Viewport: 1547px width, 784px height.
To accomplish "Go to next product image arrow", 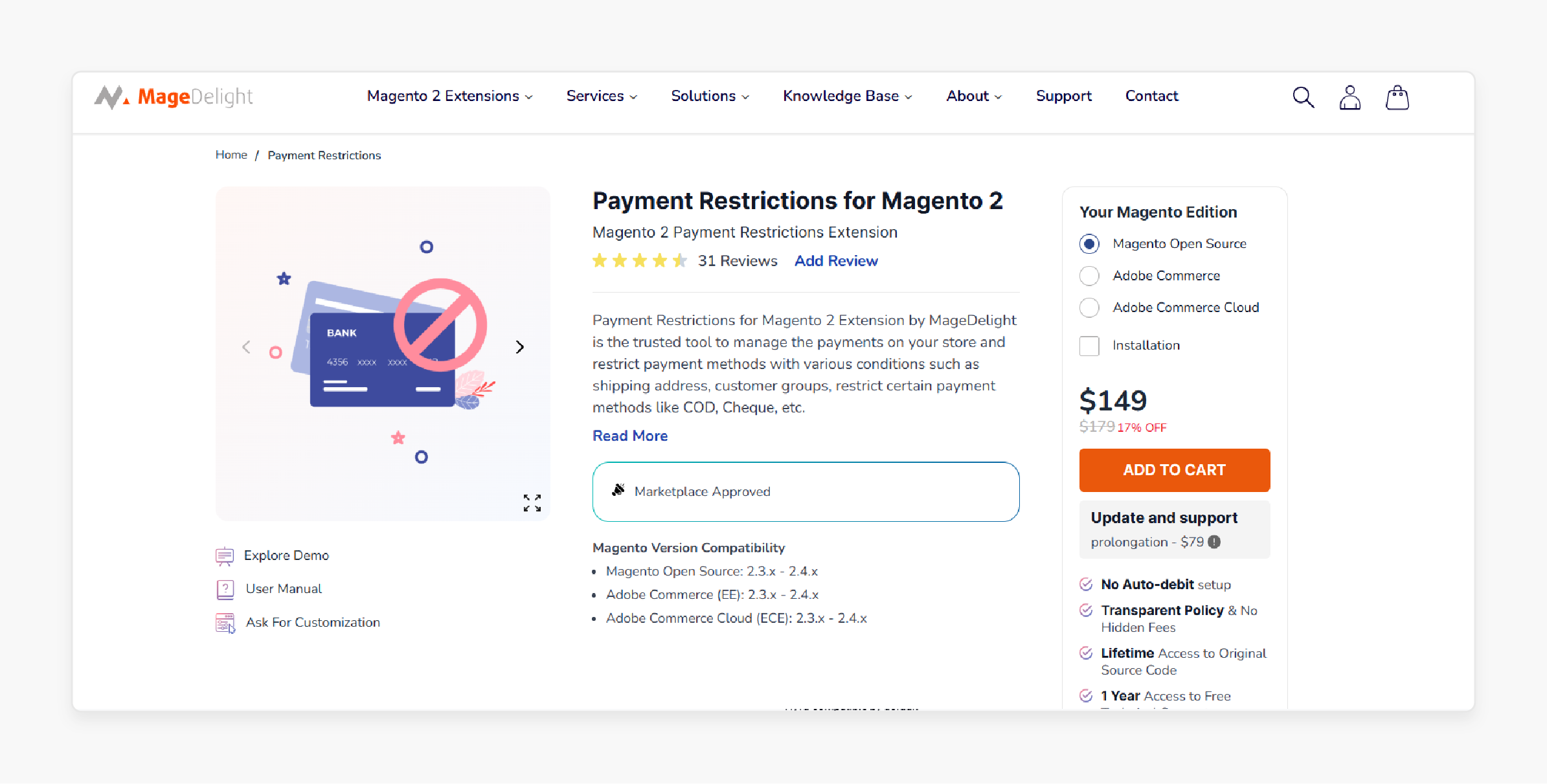I will pos(519,347).
